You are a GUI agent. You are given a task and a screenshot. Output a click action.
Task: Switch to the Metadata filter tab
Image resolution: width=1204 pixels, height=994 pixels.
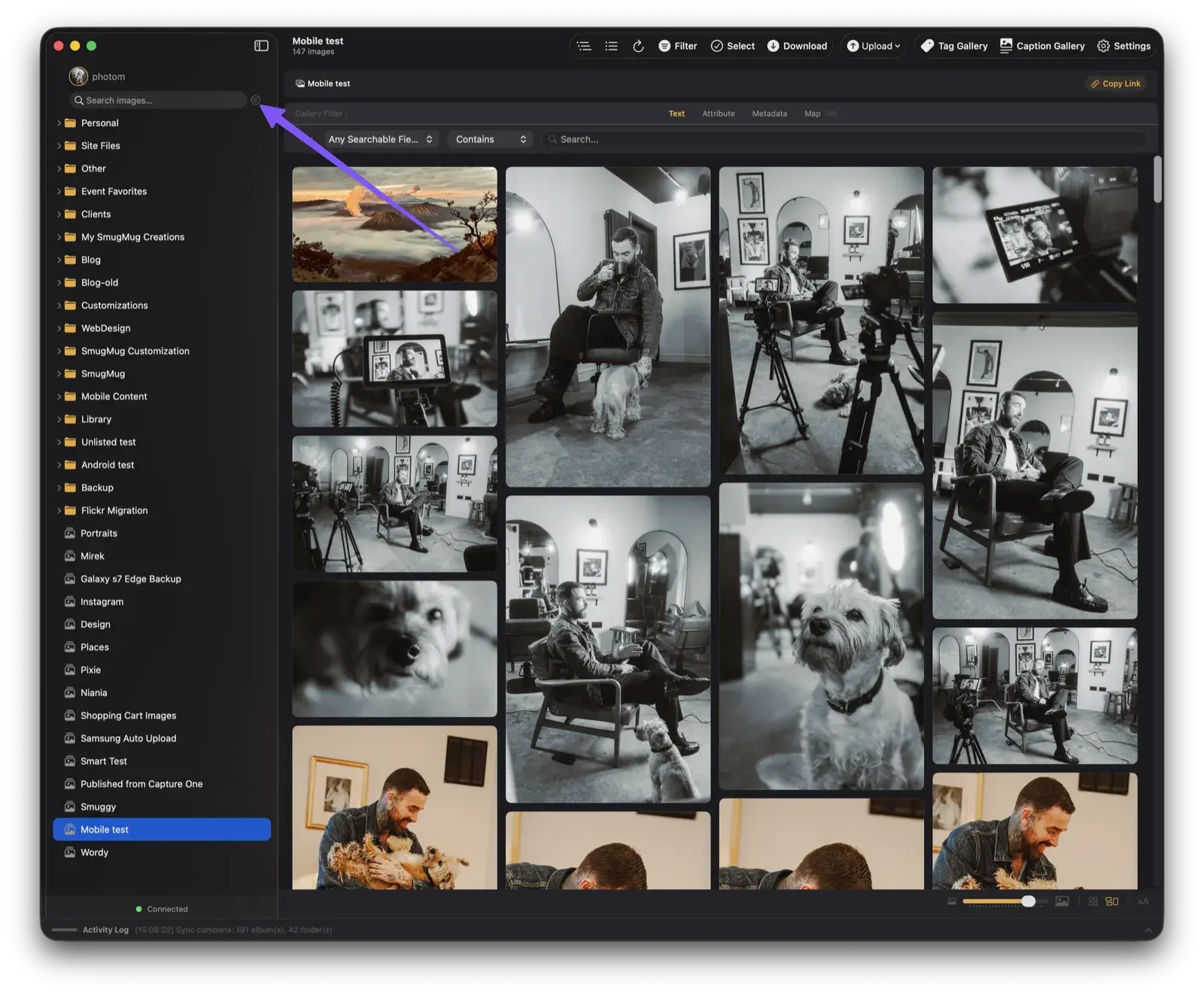(x=769, y=114)
